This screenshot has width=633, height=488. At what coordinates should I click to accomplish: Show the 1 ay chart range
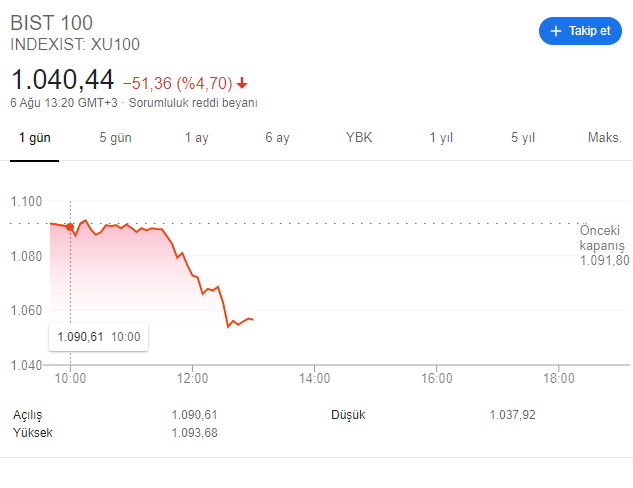(196, 138)
